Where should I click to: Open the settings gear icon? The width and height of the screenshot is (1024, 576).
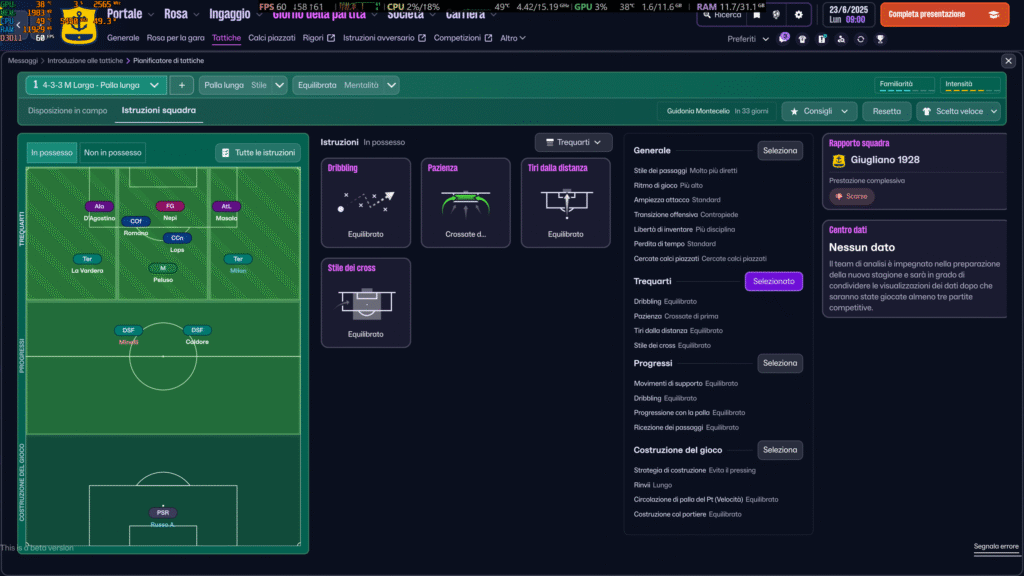coord(798,15)
